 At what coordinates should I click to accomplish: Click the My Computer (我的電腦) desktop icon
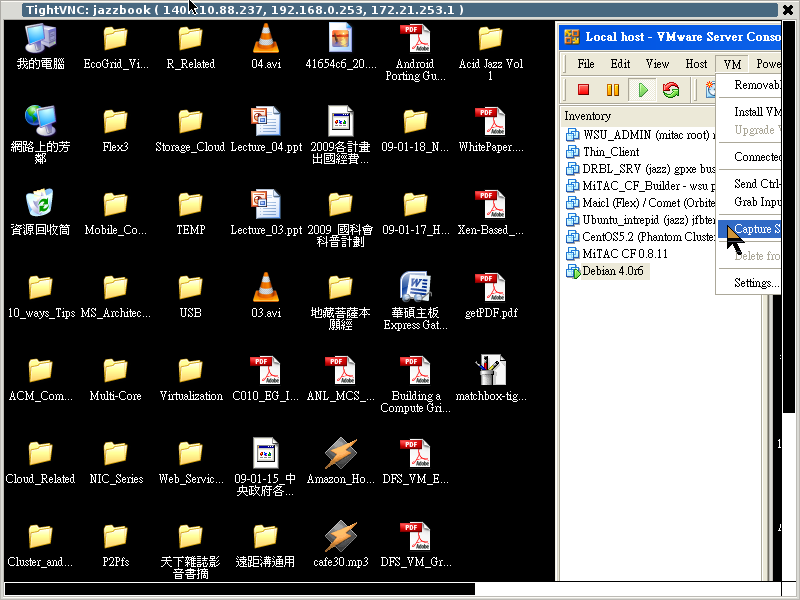[x=40, y=46]
